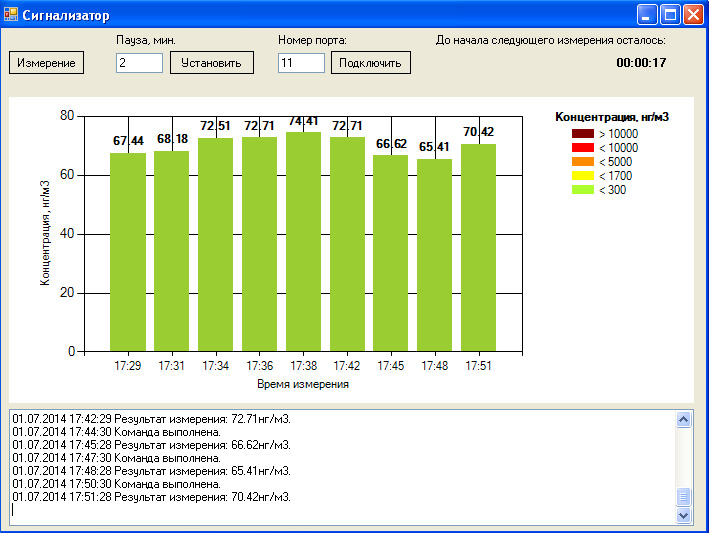Click the Пауза, мин. label
Viewport: 709px width, 533px height.
146,40
